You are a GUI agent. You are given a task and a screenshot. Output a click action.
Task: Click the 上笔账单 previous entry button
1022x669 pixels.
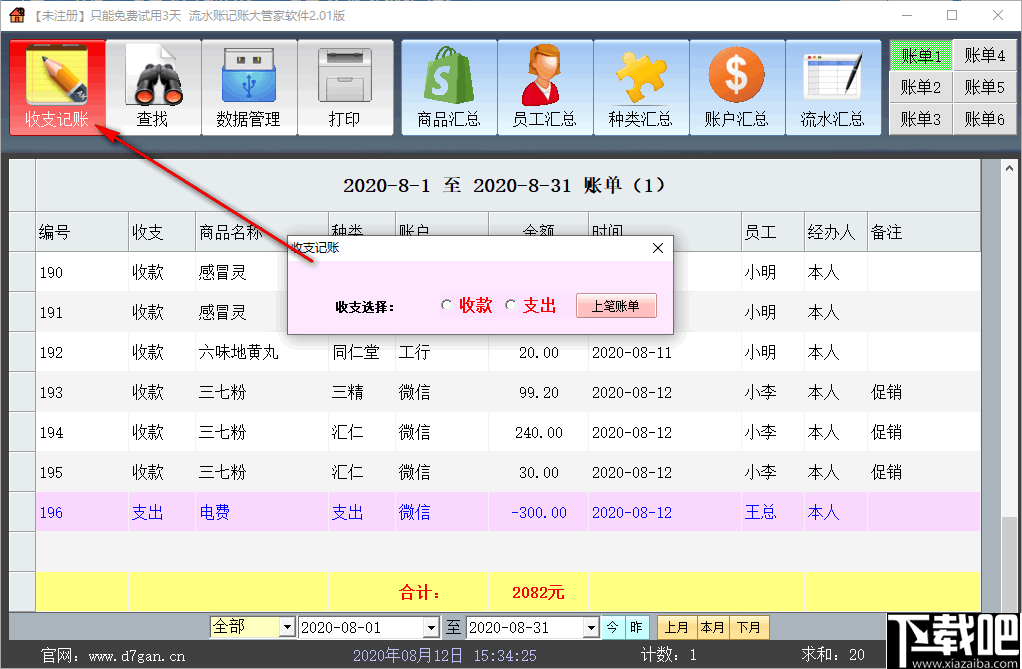616,306
